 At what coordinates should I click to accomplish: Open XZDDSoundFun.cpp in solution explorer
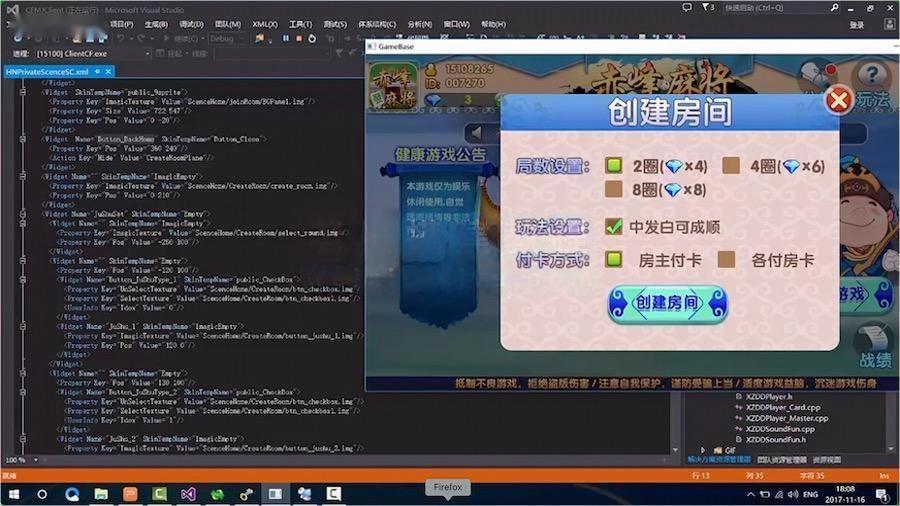coord(780,429)
